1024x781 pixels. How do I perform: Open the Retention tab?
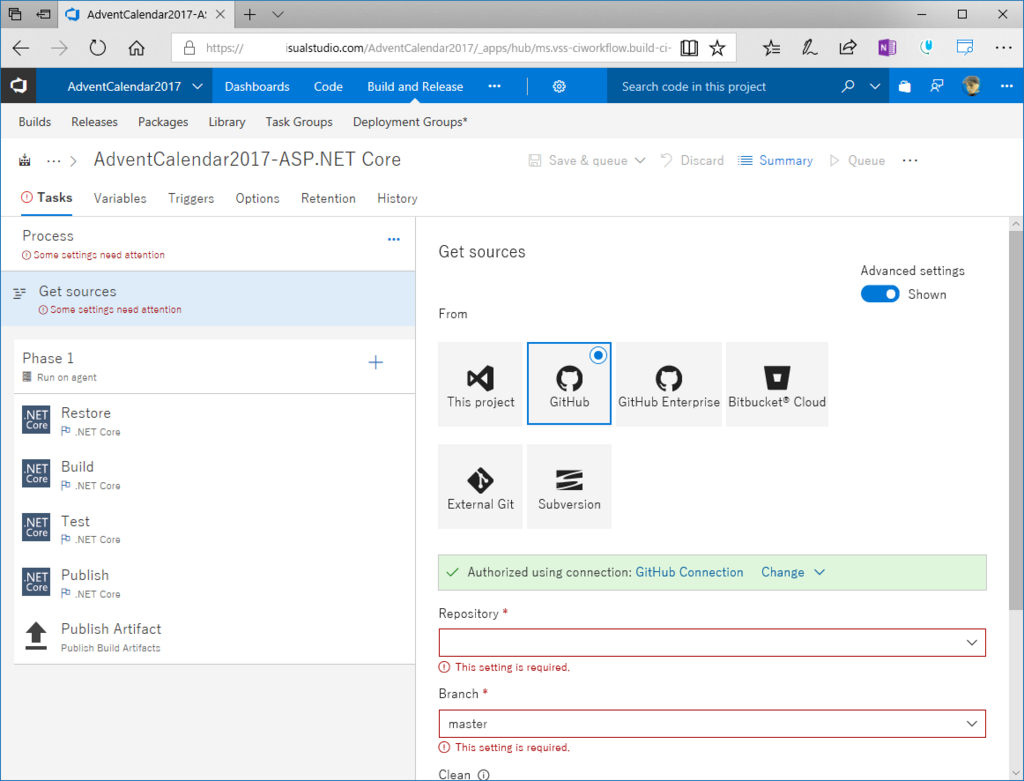click(328, 199)
